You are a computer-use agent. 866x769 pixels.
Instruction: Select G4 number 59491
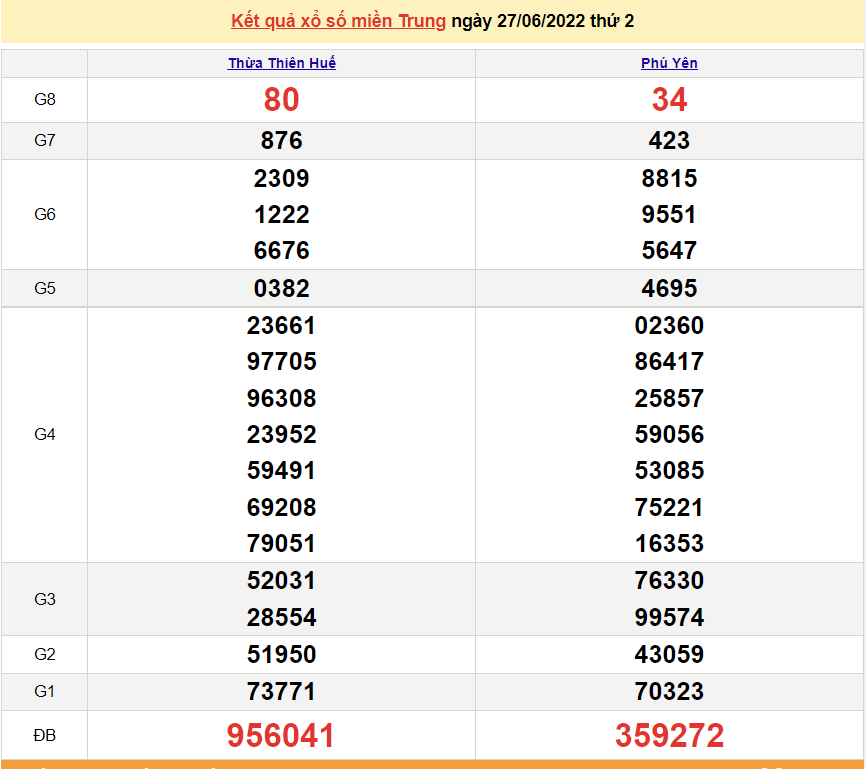[x=282, y=471]
